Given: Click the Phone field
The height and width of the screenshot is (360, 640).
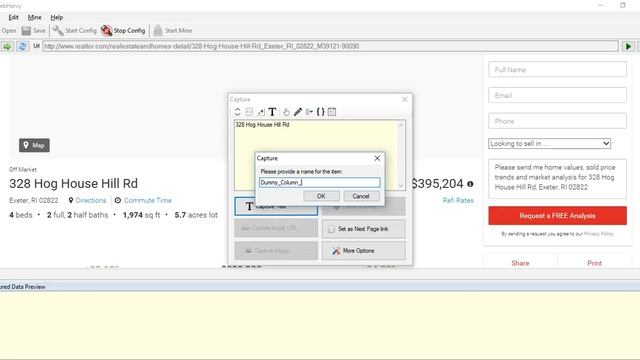Looking at the screenshot, I should point(557,121).
